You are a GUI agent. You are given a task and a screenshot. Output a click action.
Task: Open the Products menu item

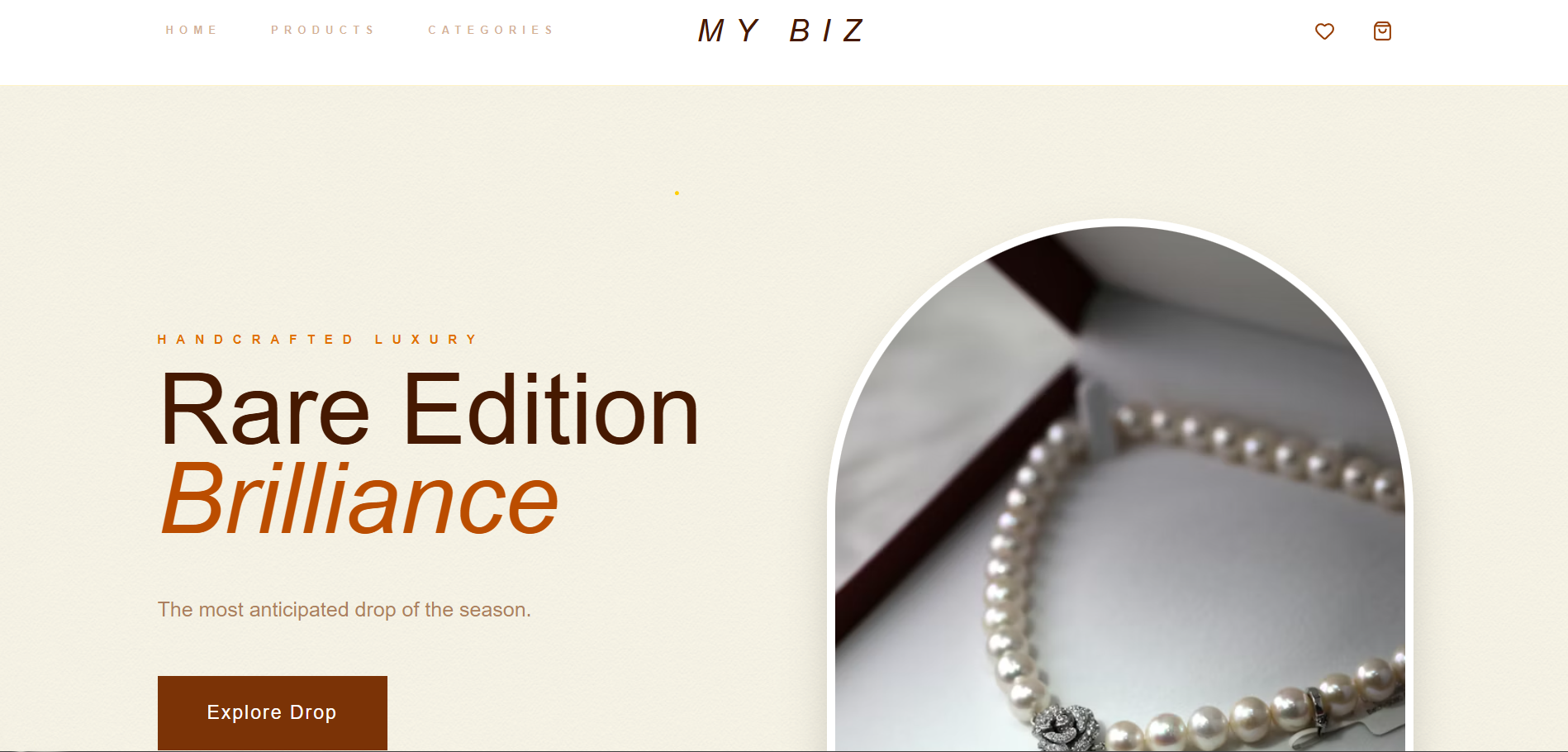(x=322, y=30)
